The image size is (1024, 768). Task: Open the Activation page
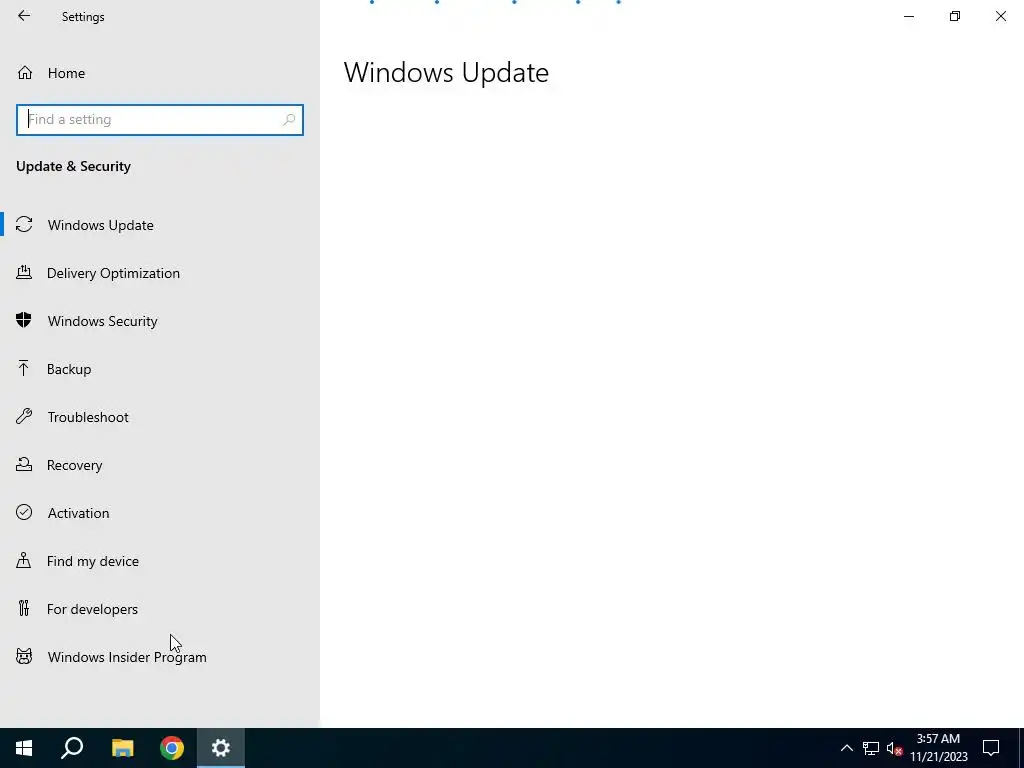click(160, 513)
